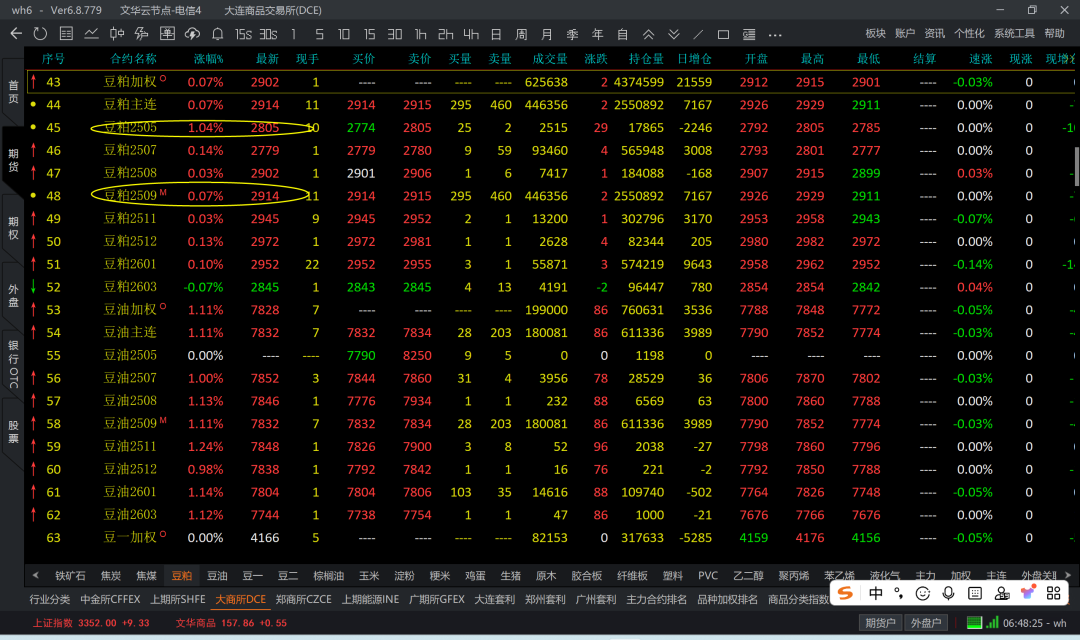The width and height of the screenshot is (1080, 640).
Task: Click the refresh circular arrow icon
Action: [x=40, y=33]
